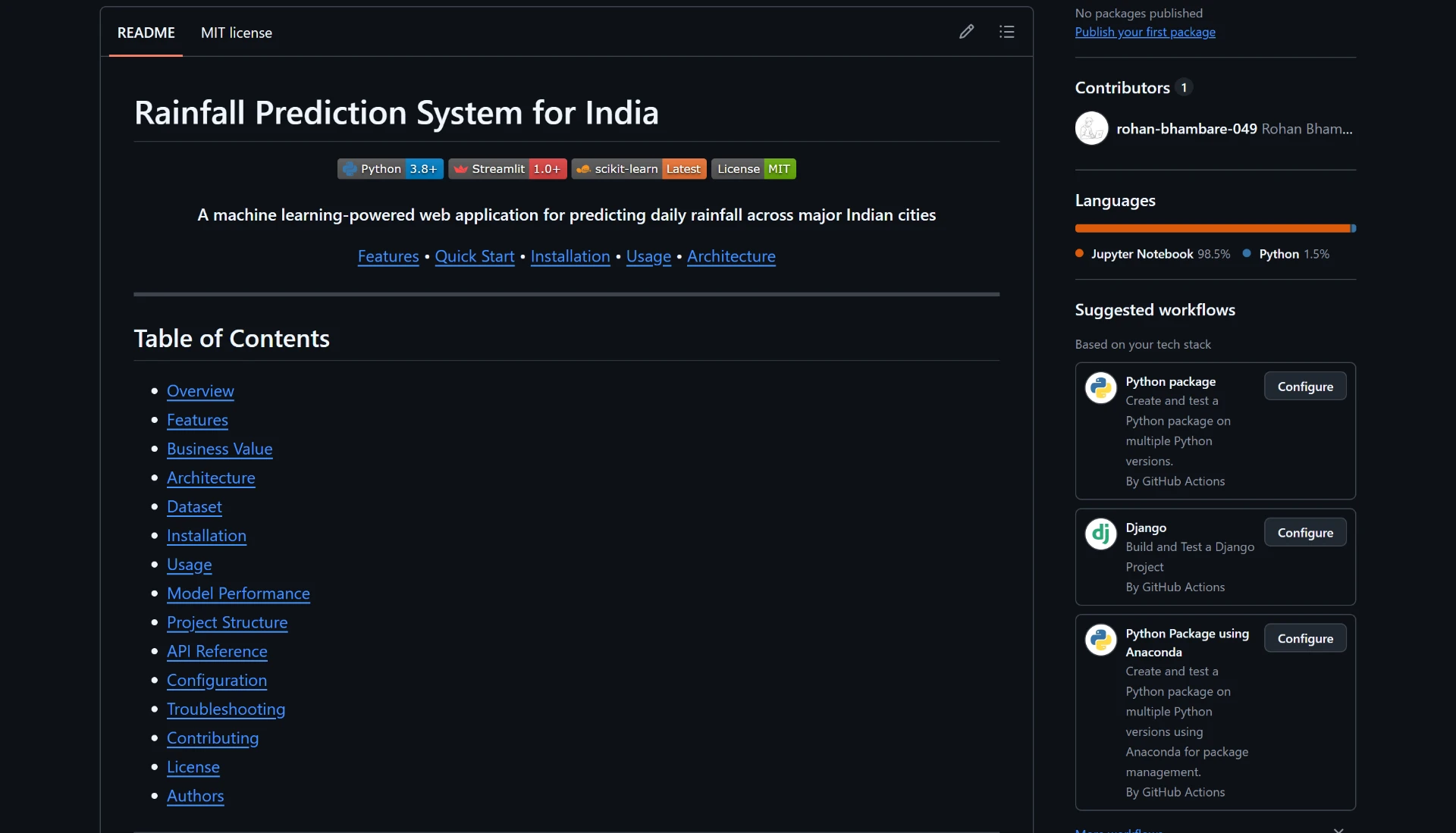Click the Python package workflow logo
1456x833 pixels.
[1100, 388]
